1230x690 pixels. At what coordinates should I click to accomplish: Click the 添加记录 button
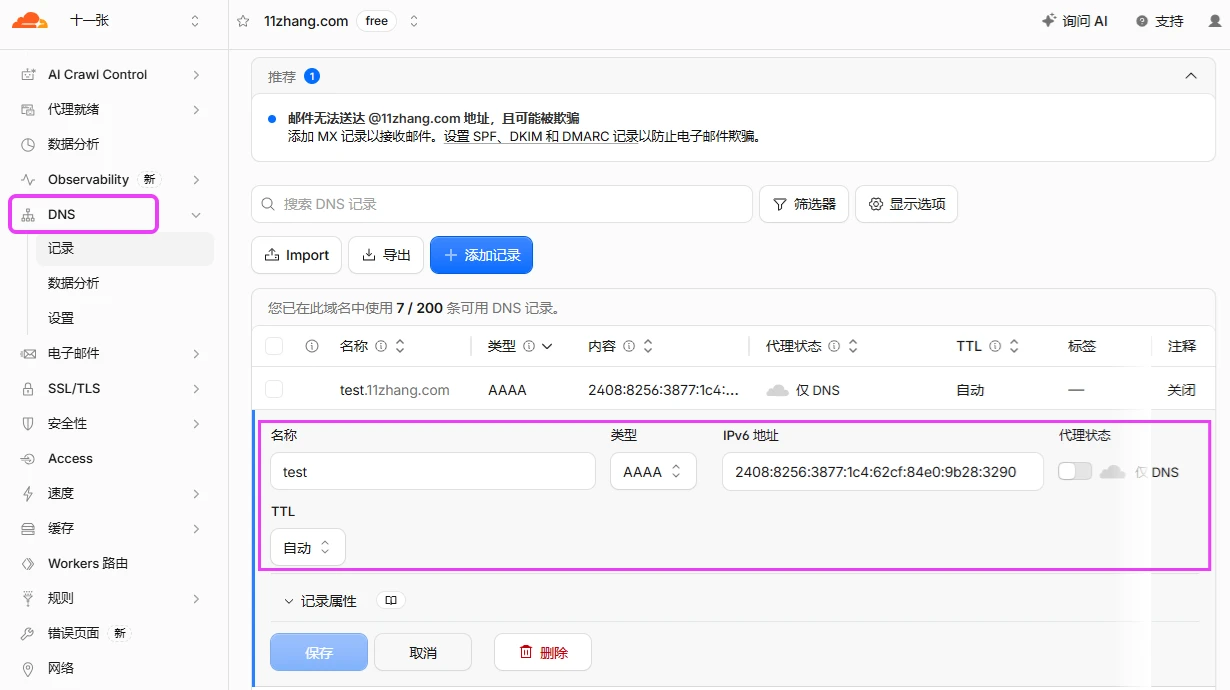tap(481, 255)
